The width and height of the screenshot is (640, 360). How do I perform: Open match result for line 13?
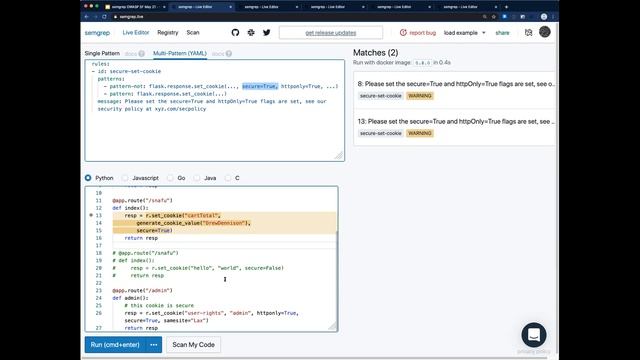[456, 127]
